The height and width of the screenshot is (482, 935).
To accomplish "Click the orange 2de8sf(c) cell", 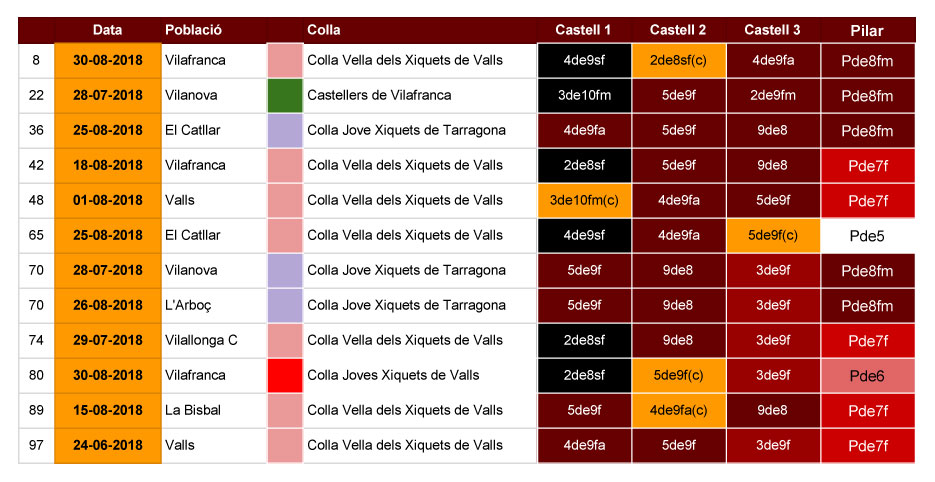I will click(x=679, y=60).
